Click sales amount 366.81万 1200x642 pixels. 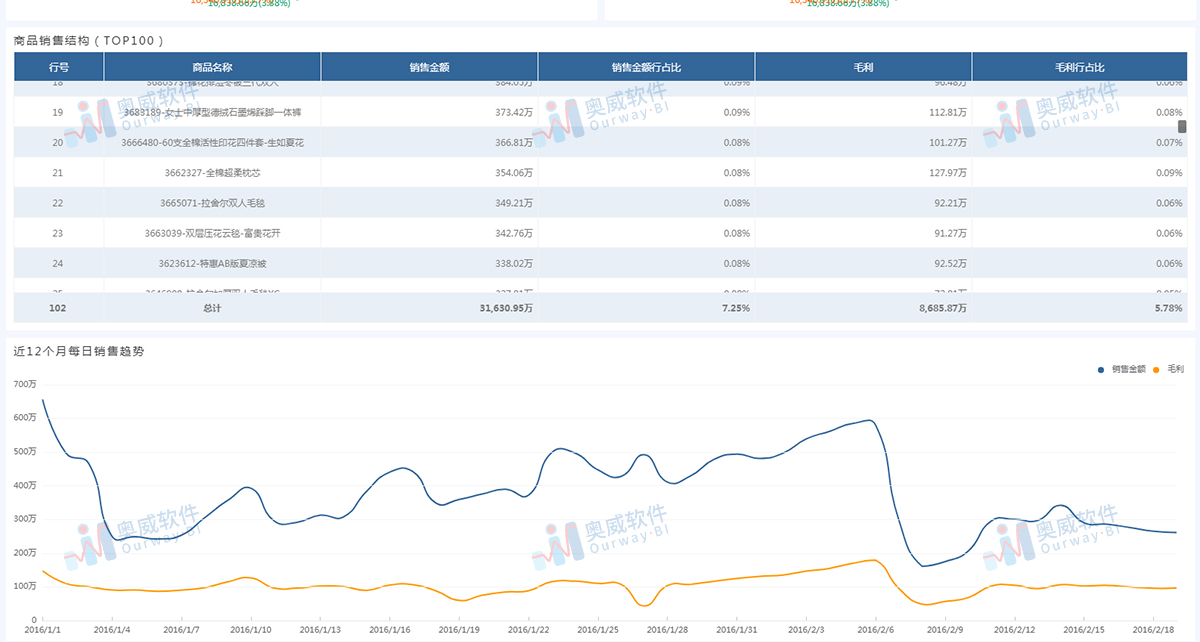pyautogui.click(x=514, y=143)
